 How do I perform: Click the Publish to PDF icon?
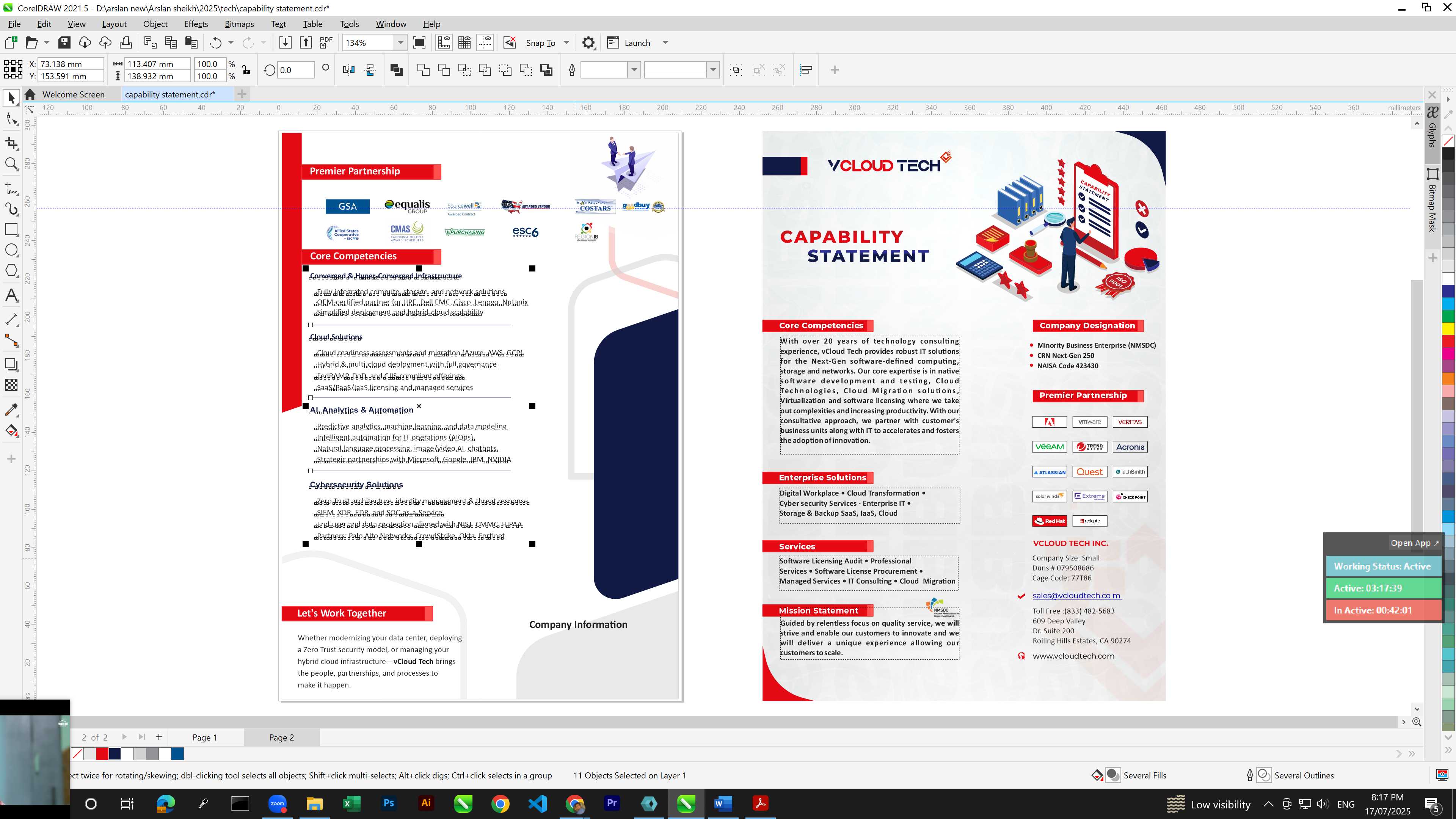coord(326,42)
